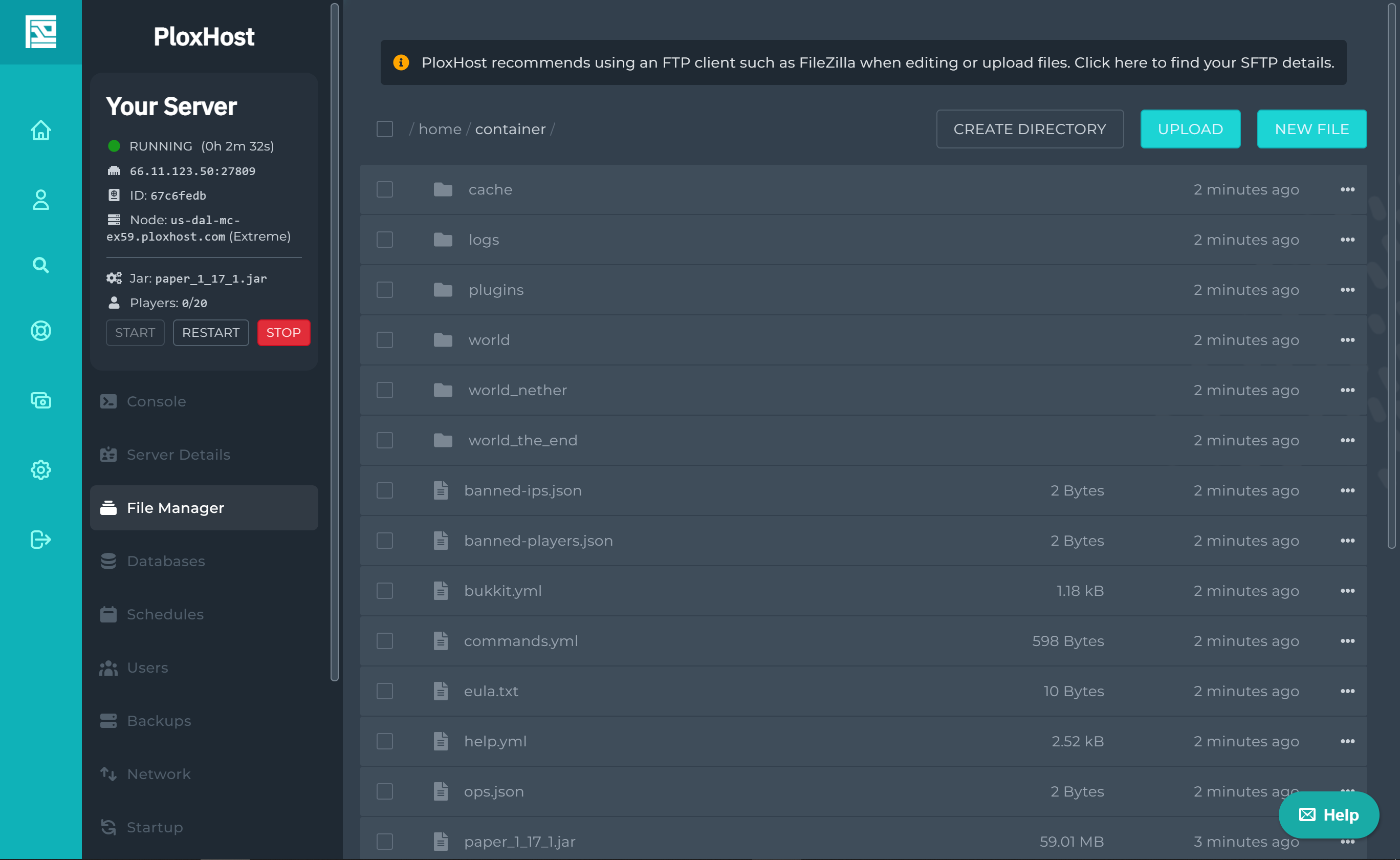
Task: Open the Console menu item
Action: tap(204, 401)
